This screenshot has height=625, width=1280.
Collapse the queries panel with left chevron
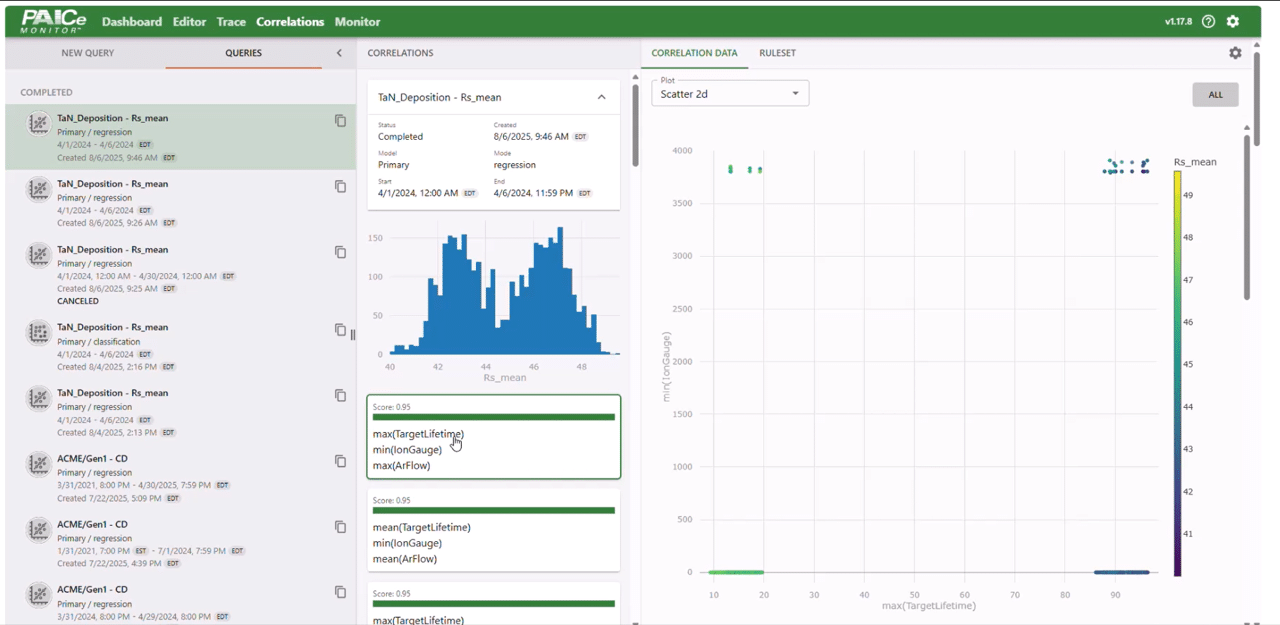click(339, 53)
